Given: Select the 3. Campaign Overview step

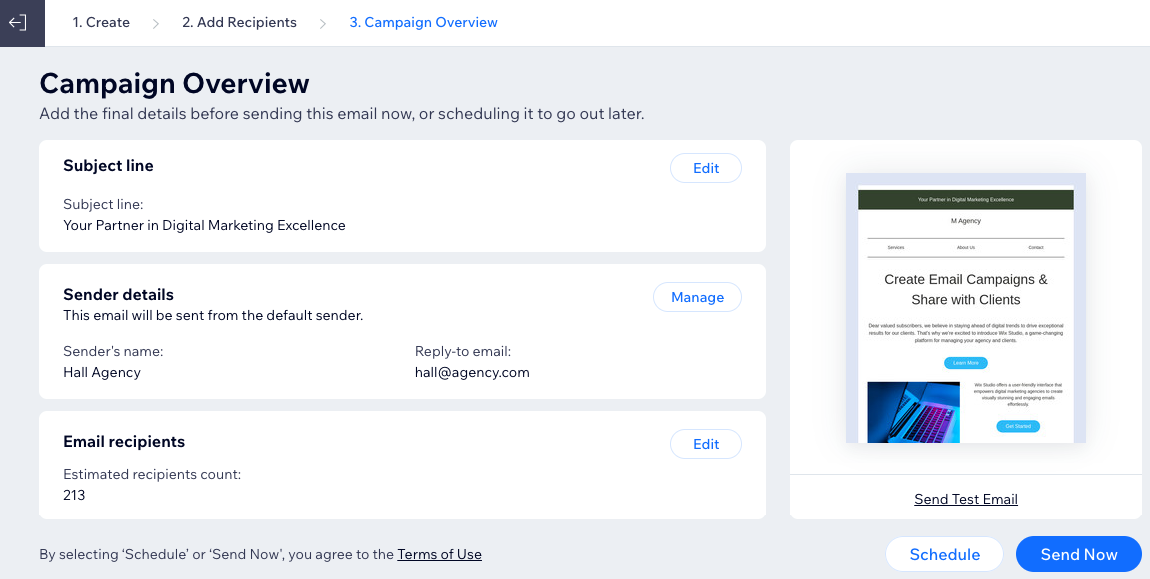Looking at the screenshot, I should click(x=423, y=23).
